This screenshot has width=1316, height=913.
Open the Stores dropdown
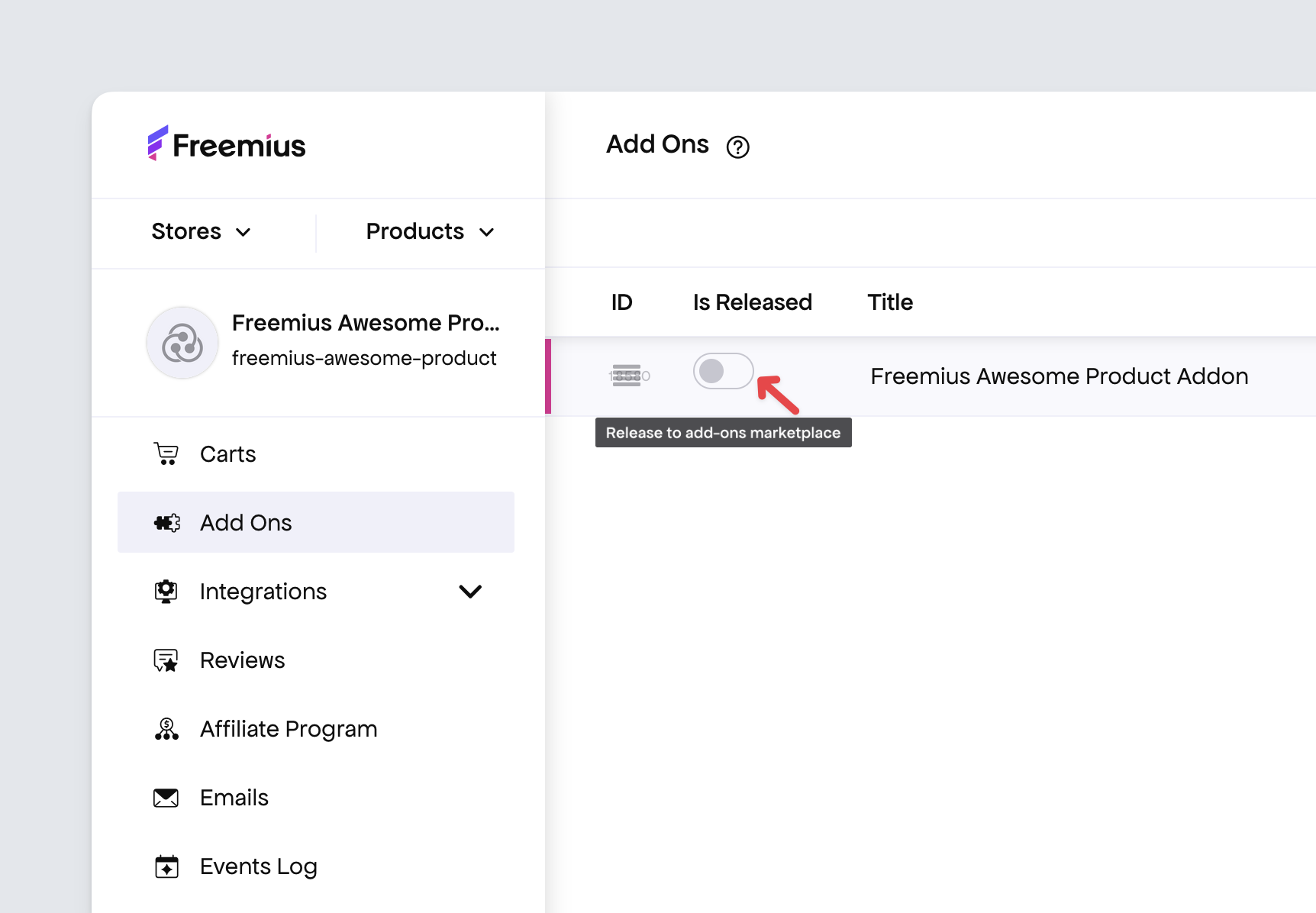point(202,231)
